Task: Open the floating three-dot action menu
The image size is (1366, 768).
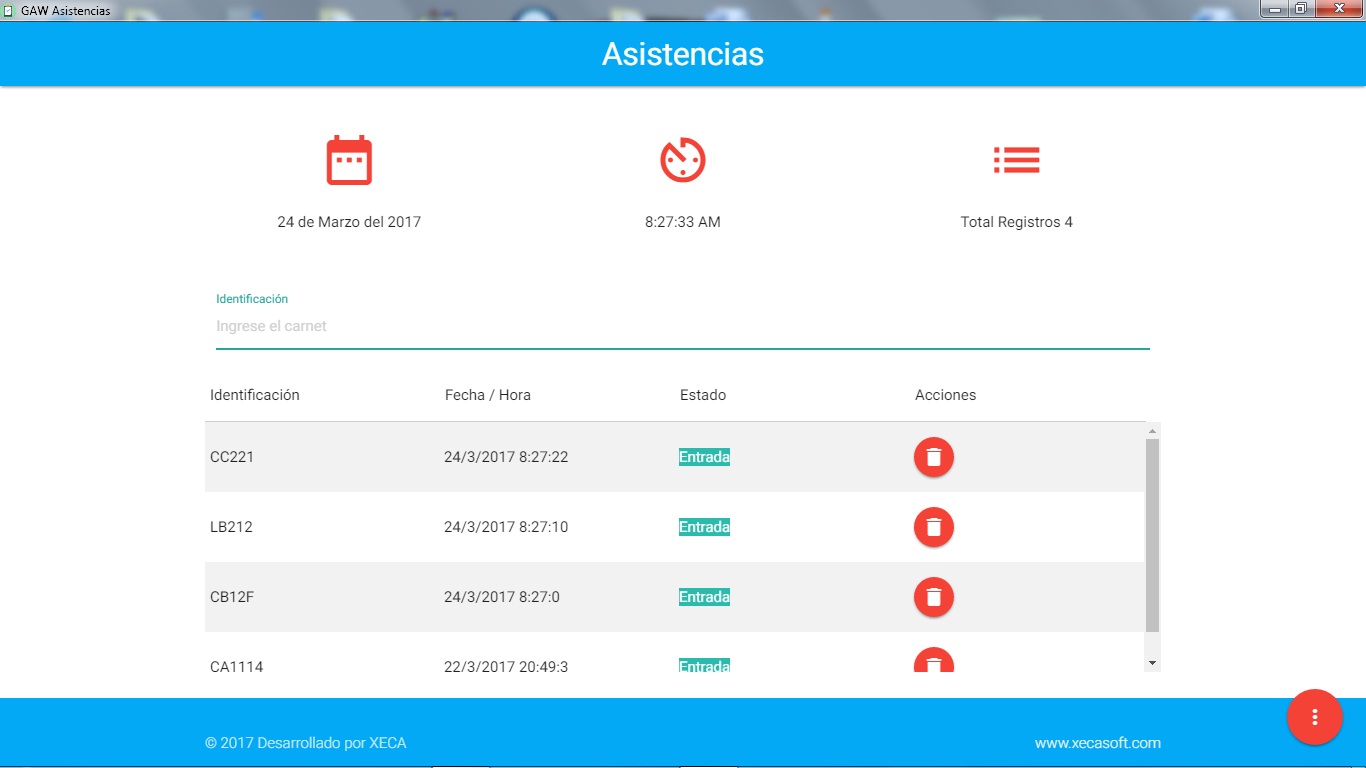Action: point(1315,717)
